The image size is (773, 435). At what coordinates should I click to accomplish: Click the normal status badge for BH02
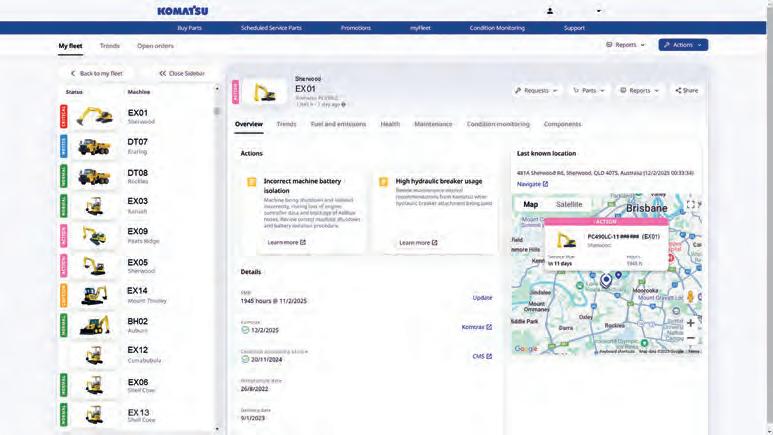(x=64, y=326)
